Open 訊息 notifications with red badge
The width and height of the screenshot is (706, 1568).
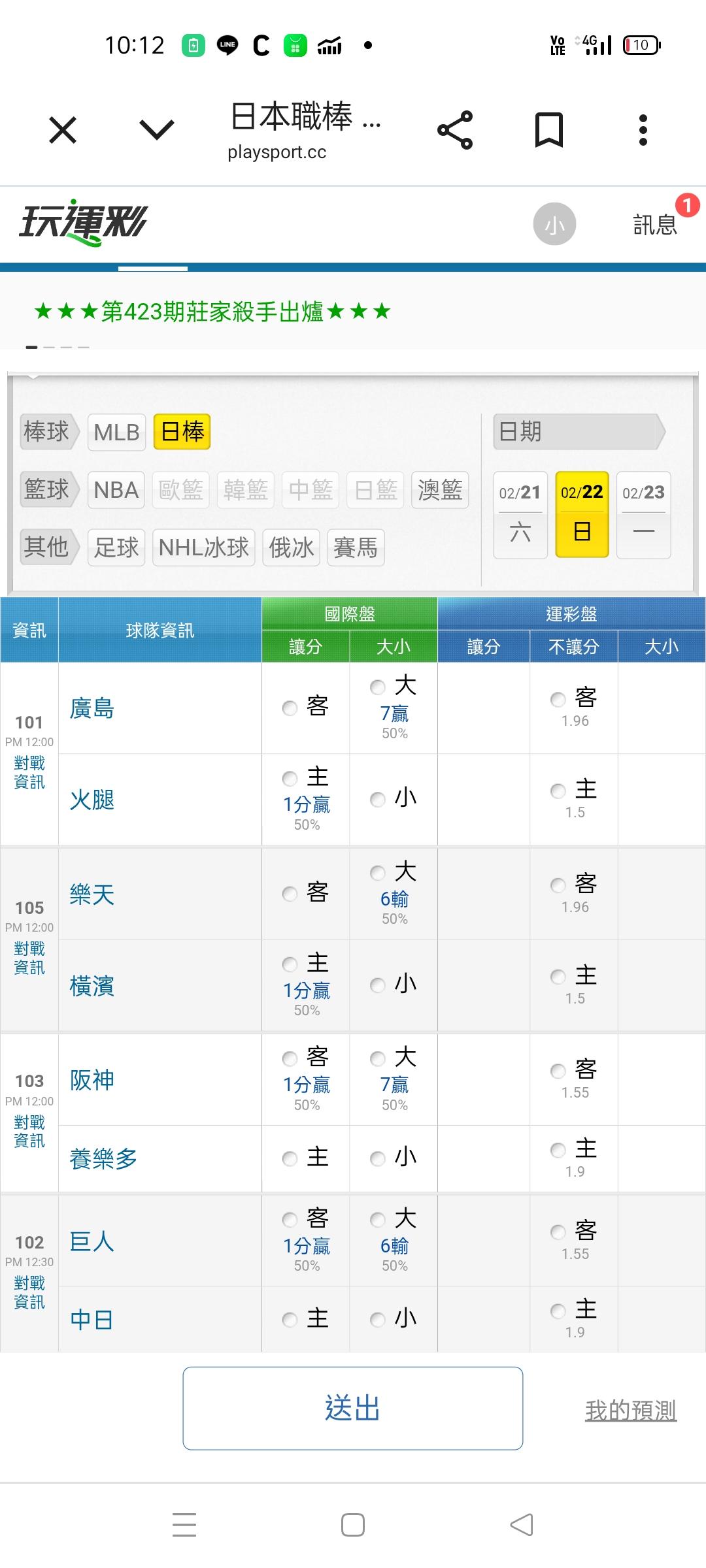[x=655, y=224]
